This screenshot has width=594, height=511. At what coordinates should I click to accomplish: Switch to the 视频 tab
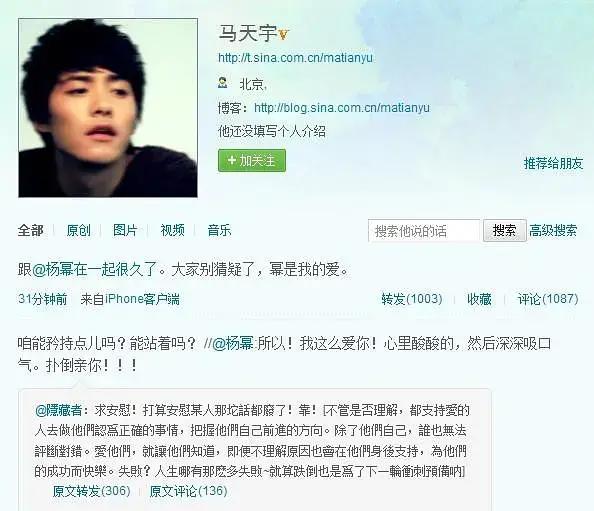tap(172, 230)
